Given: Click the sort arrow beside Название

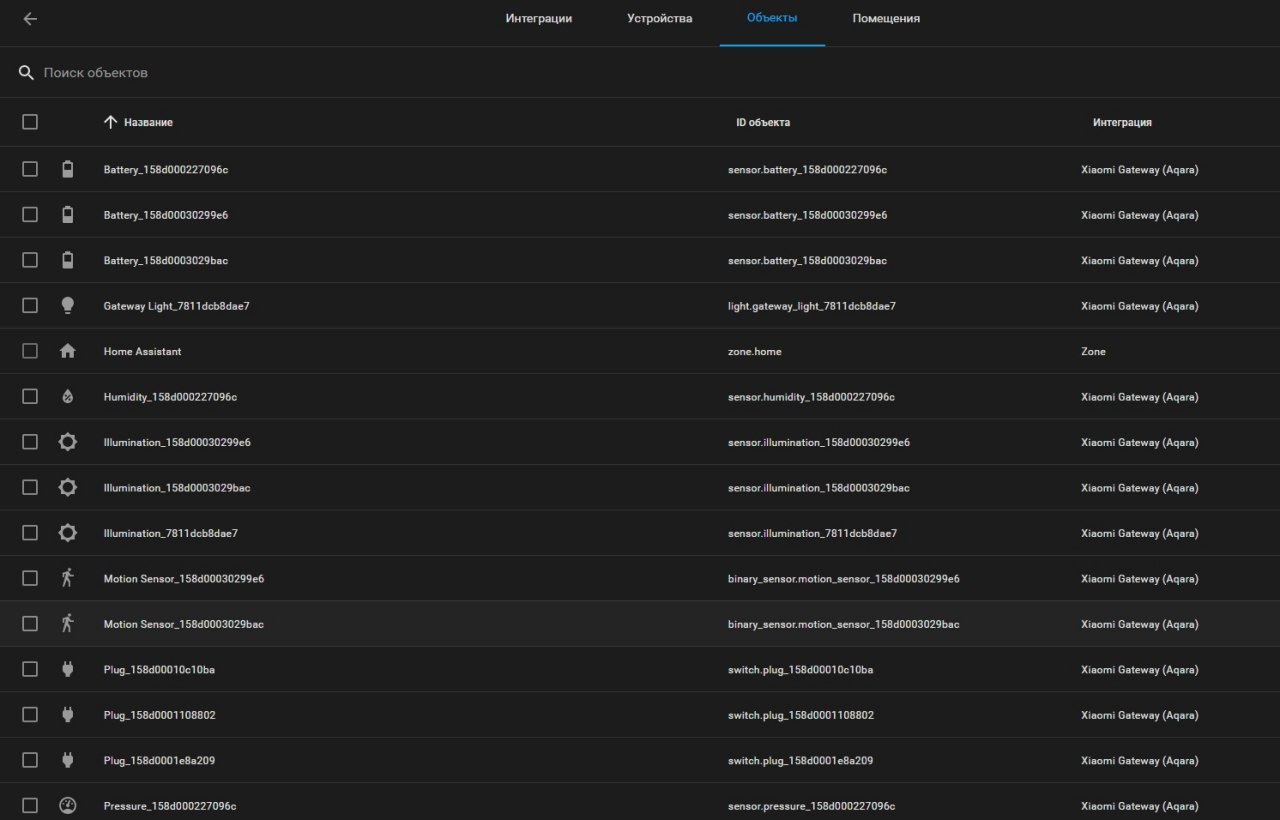Looking at the screenshot, I should (111, 122).
